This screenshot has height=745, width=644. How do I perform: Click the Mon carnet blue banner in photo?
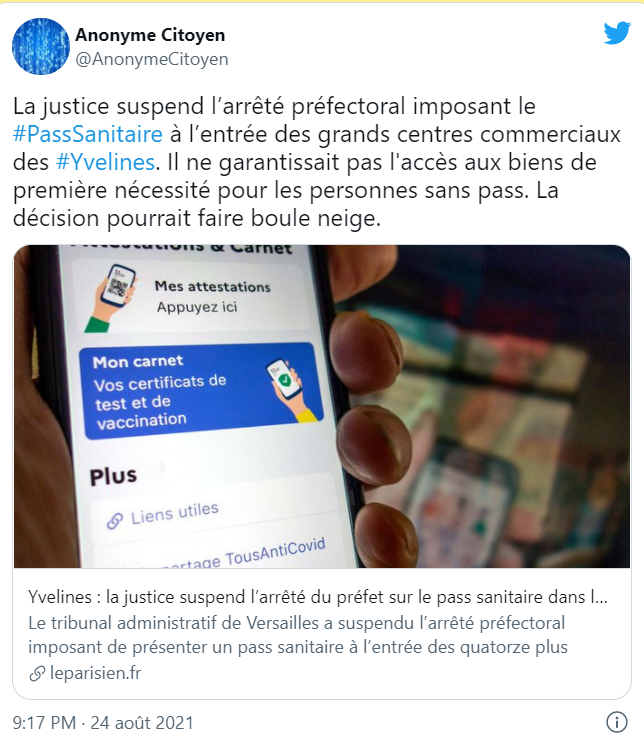tap(202, 391)
